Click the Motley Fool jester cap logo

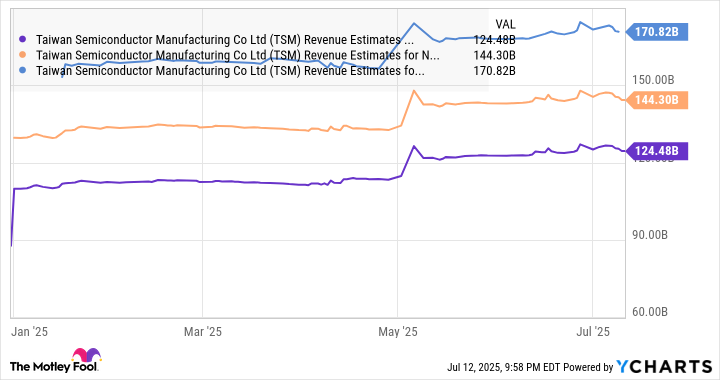86,356
